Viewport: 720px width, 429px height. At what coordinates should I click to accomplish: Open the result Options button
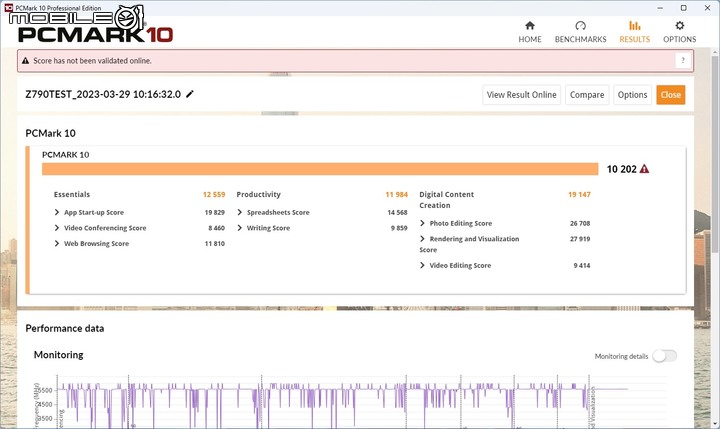pos(632,95)
